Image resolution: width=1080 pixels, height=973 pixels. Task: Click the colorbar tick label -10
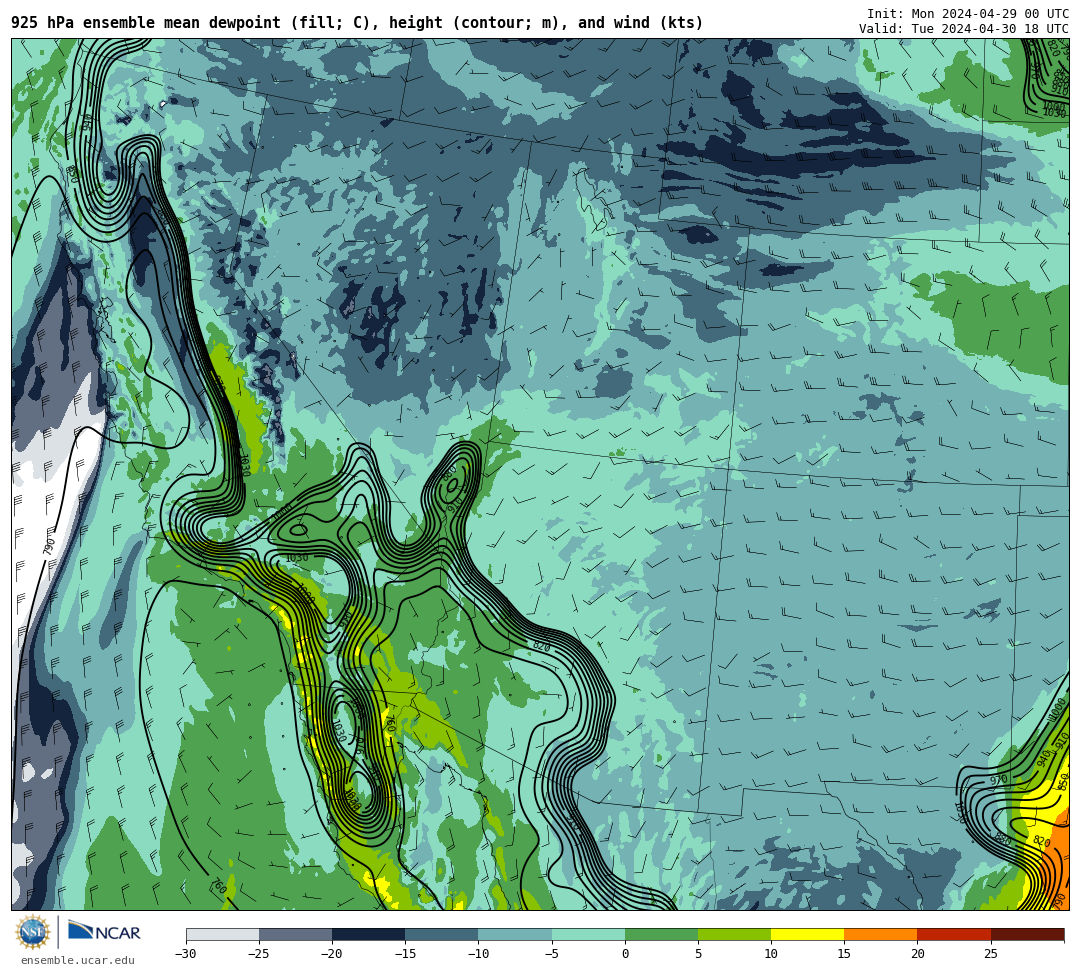[478, 954]
